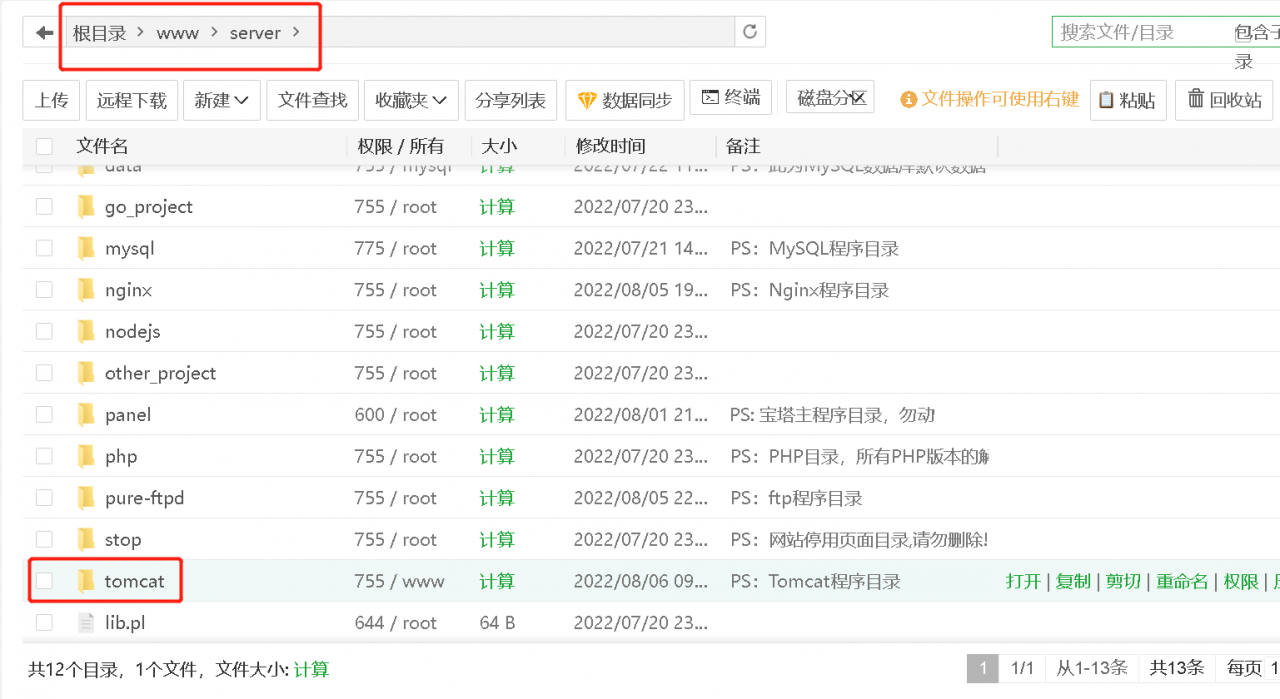Go to server in breadcrumb path
Viewport: 1280px width, 699px height.
[x=255, y=33]
